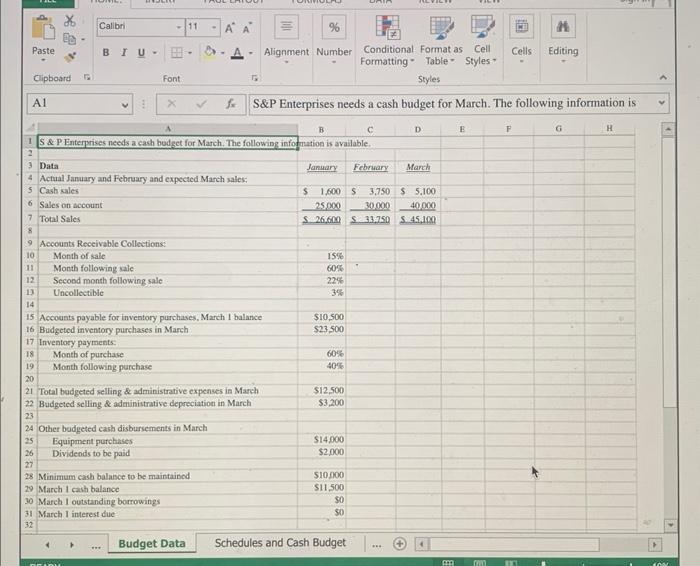
Task: Click the Font Color letter A
Action: pos(238,53)
